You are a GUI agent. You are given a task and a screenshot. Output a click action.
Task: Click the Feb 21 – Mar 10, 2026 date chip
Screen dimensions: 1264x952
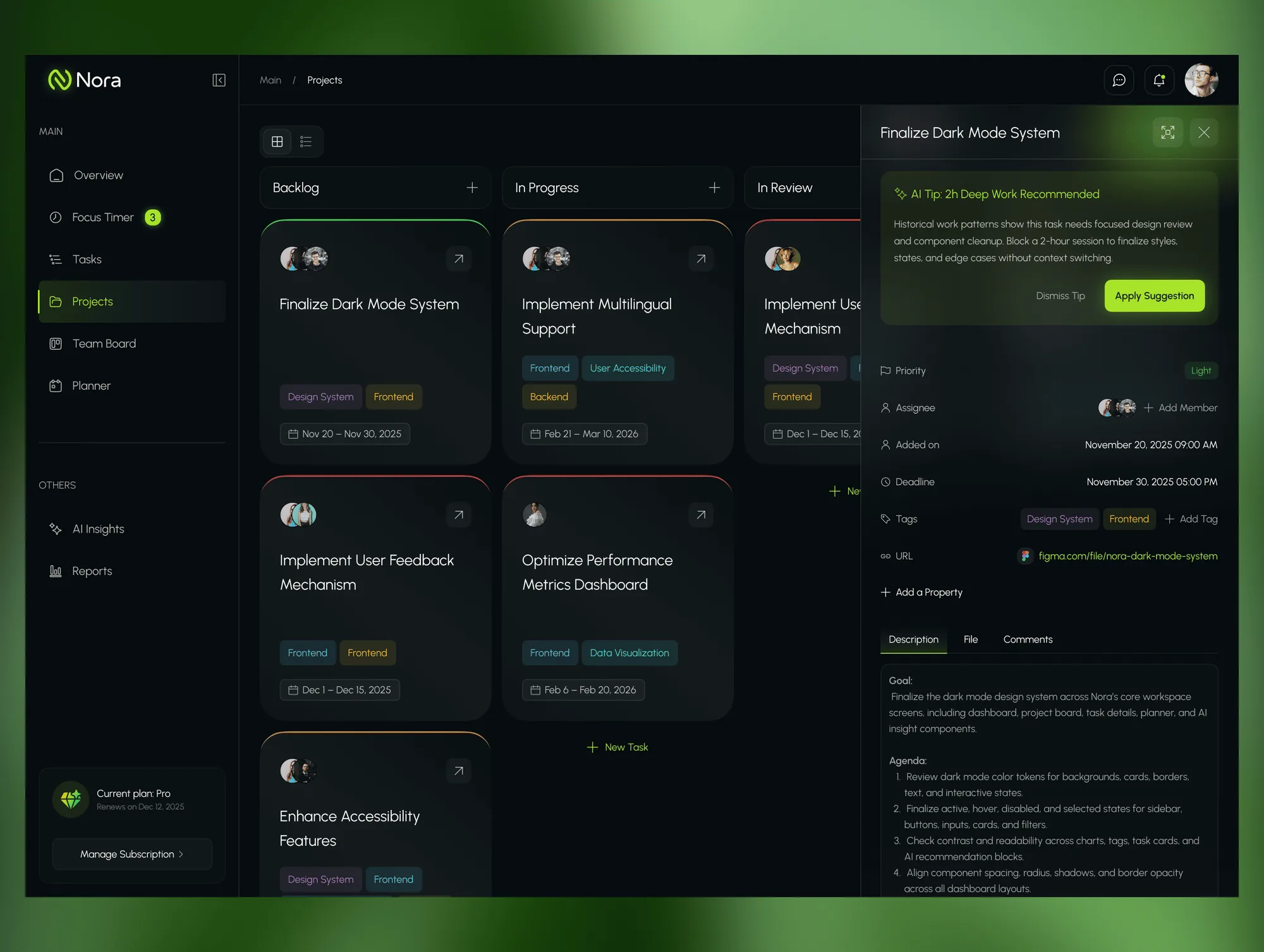click(585, 434)
